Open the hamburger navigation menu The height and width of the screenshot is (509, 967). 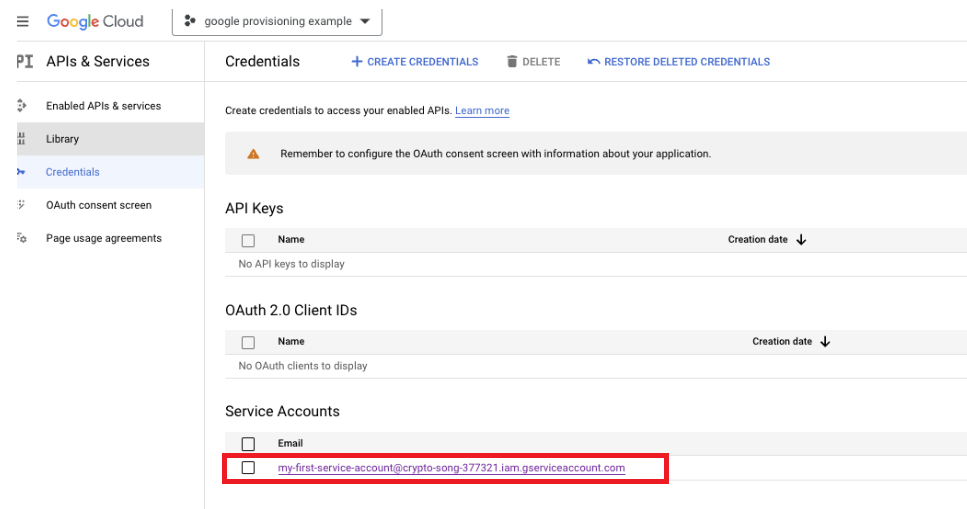[x=23, y=22]
